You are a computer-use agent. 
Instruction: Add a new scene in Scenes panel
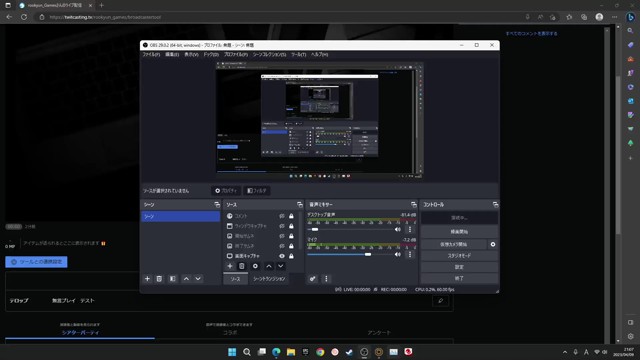[x=147, y=279]
